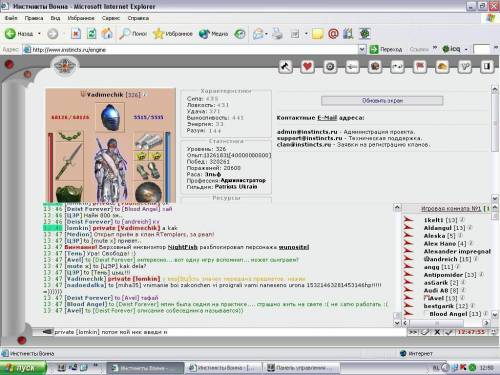This screenshot has height=375, width=500.
Task: Click the round shield equipment slot
Action: click(x=148, y=192)
